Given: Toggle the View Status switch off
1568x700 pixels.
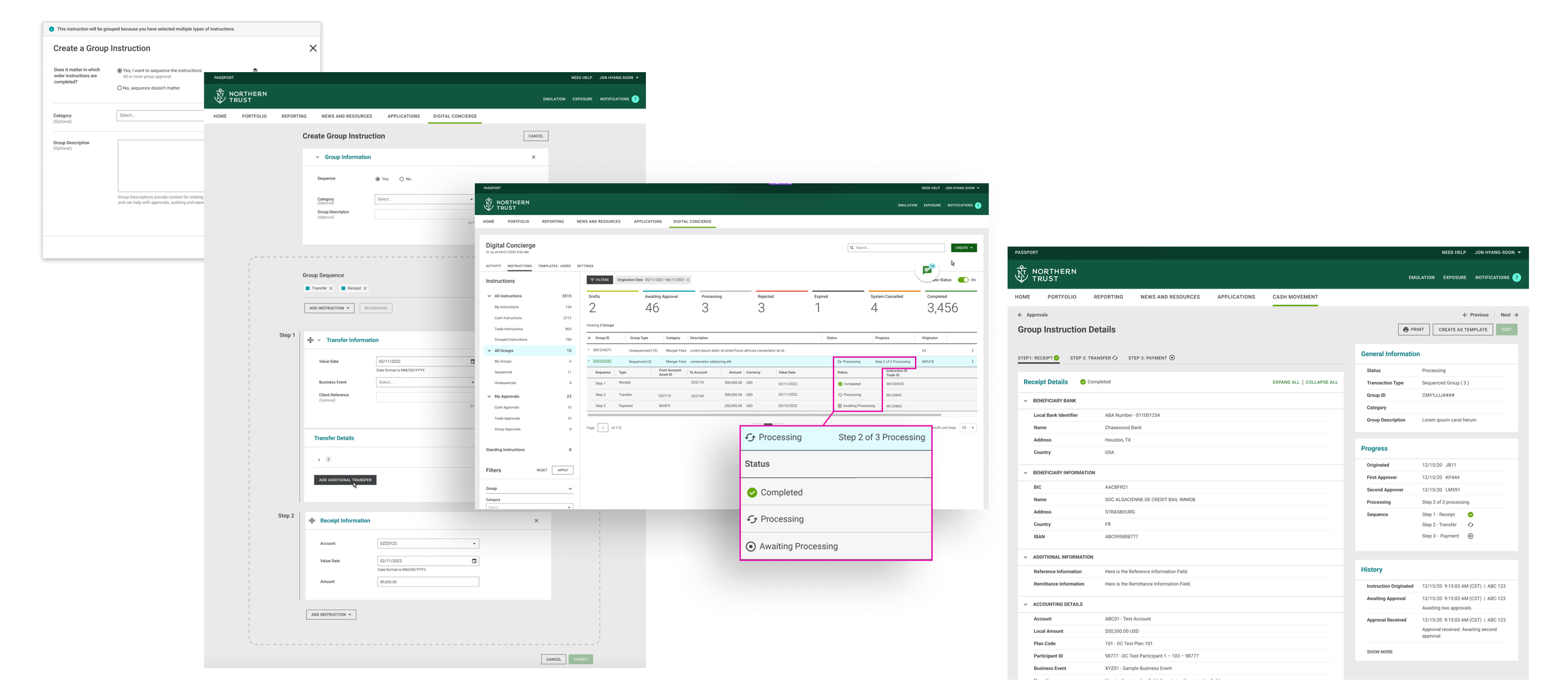Looking at the screenshot, I should [963, 280].
